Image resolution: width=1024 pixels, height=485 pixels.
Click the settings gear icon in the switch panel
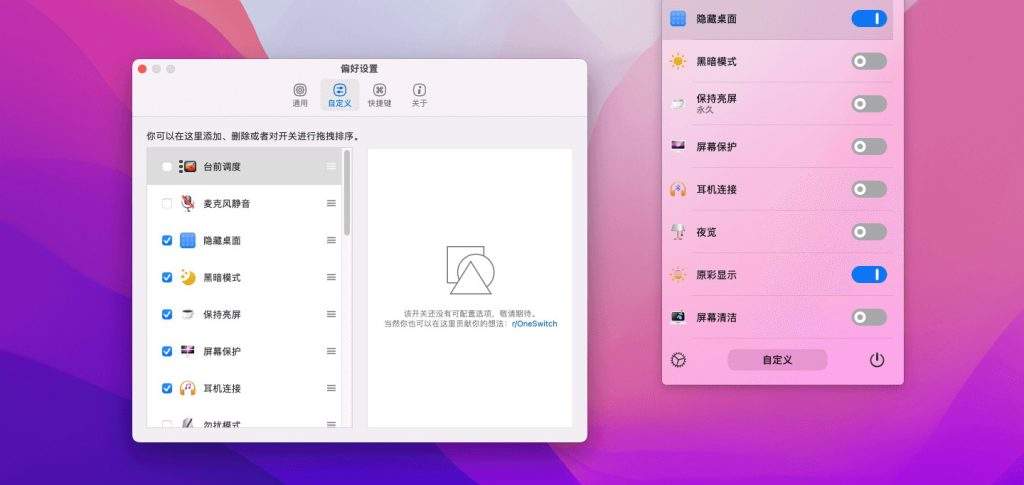[x=679, y=360]
